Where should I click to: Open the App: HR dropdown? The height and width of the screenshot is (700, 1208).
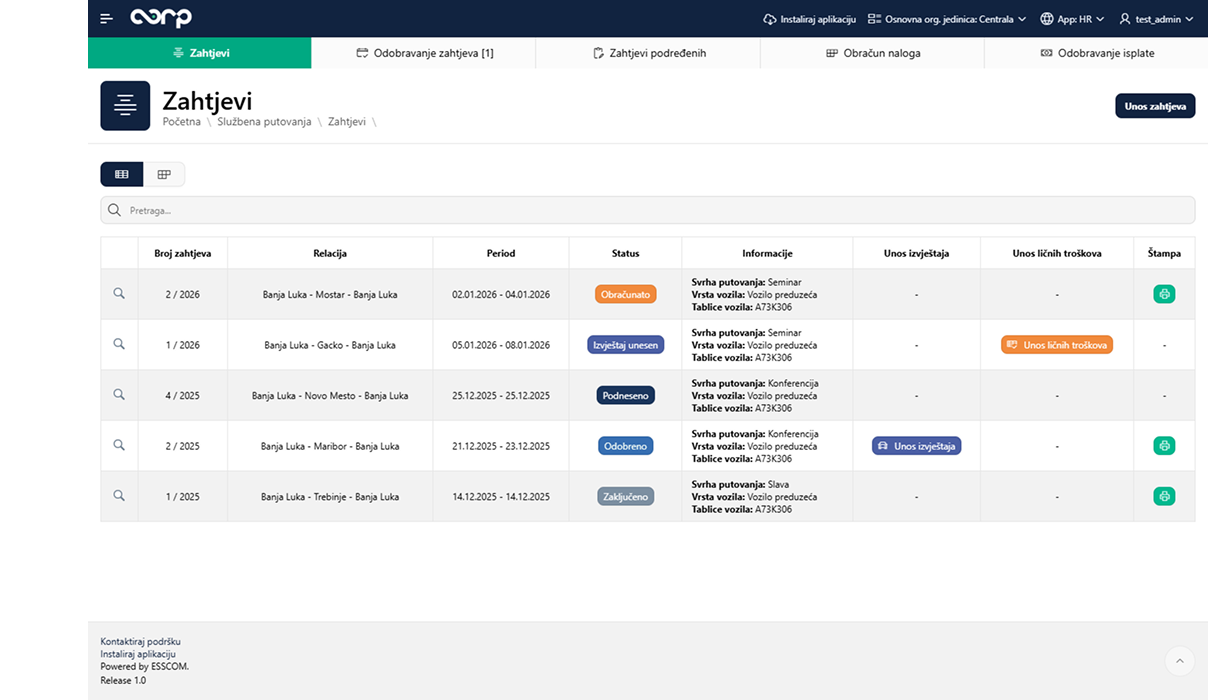(x=1072, y=19)
